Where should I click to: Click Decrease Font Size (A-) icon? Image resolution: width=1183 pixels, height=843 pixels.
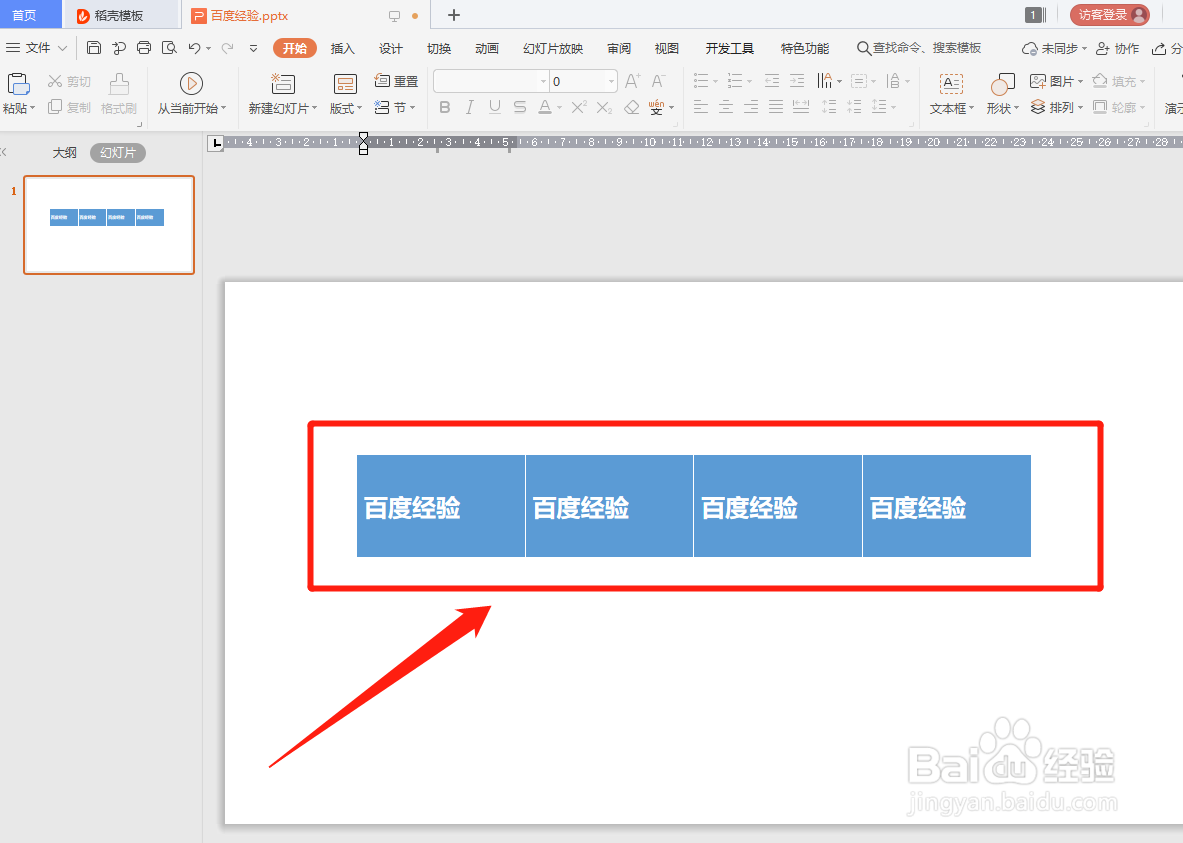point(659,81)
